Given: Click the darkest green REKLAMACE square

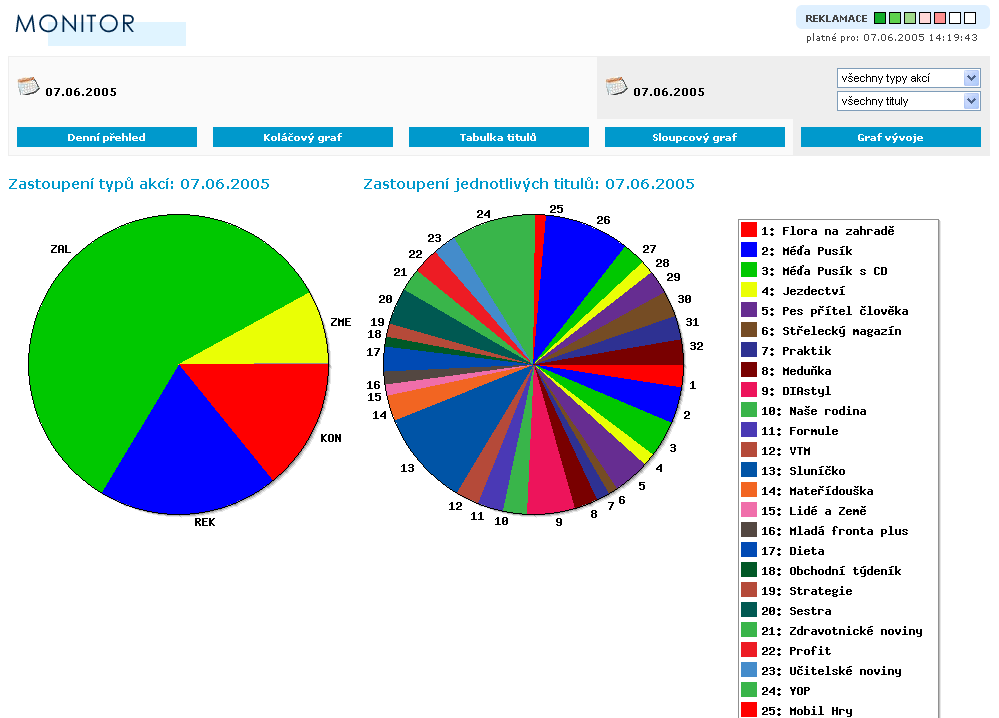Looking at the screenshot, I should pyautogui.click(x=880, y=18).
